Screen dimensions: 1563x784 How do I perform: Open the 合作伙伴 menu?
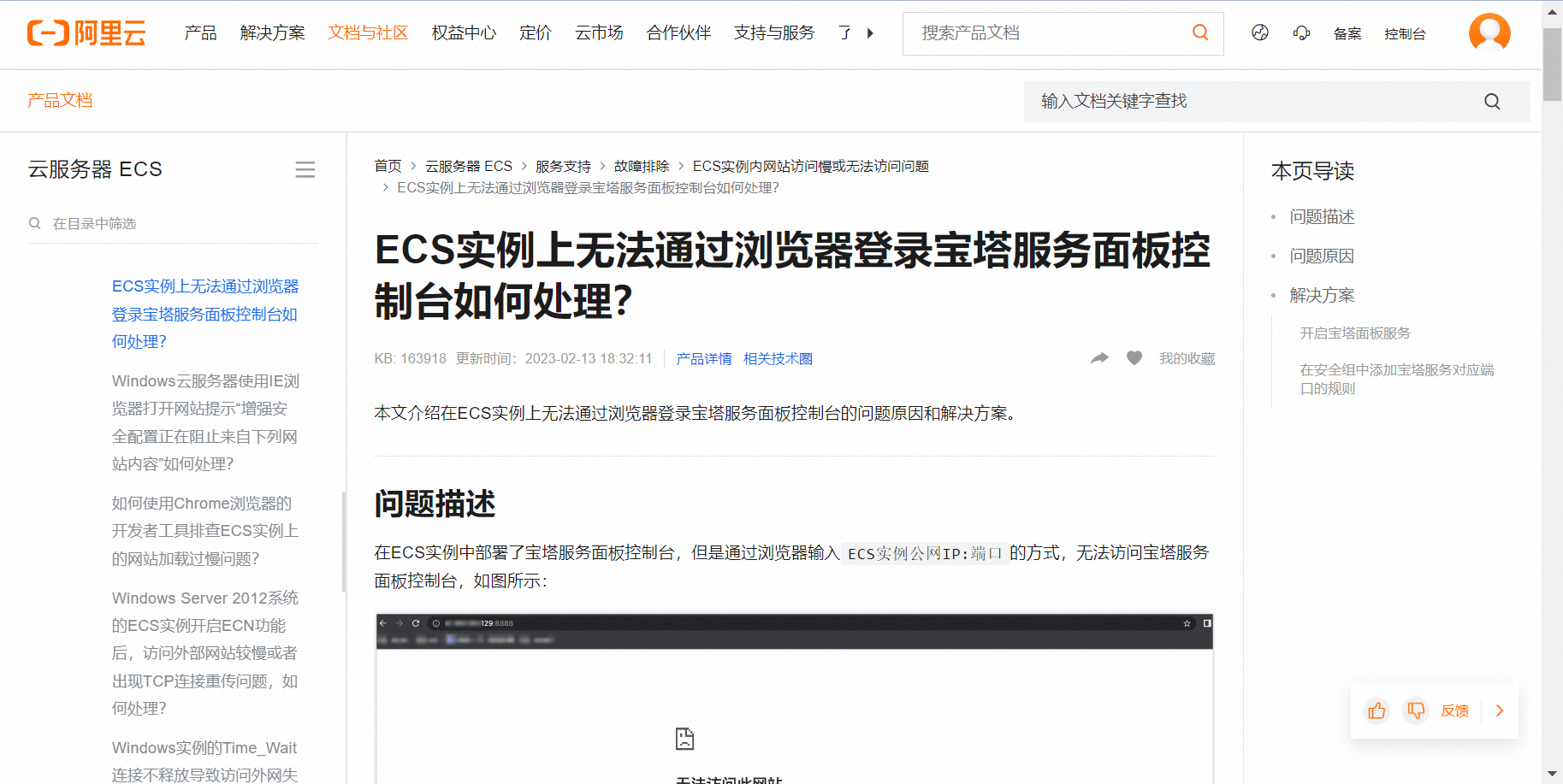[x=678, y=33]
